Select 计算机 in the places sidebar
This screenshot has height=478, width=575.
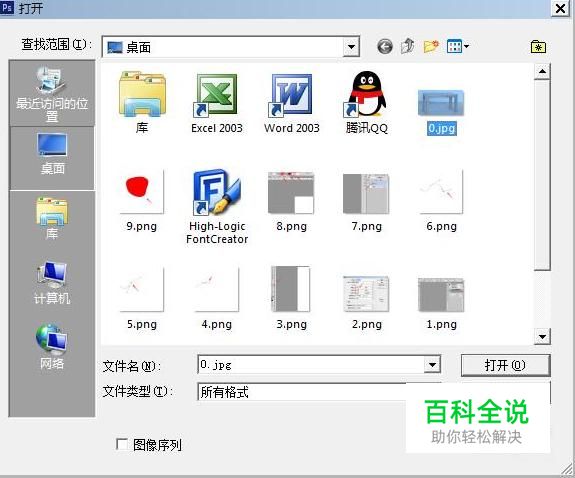52,282
